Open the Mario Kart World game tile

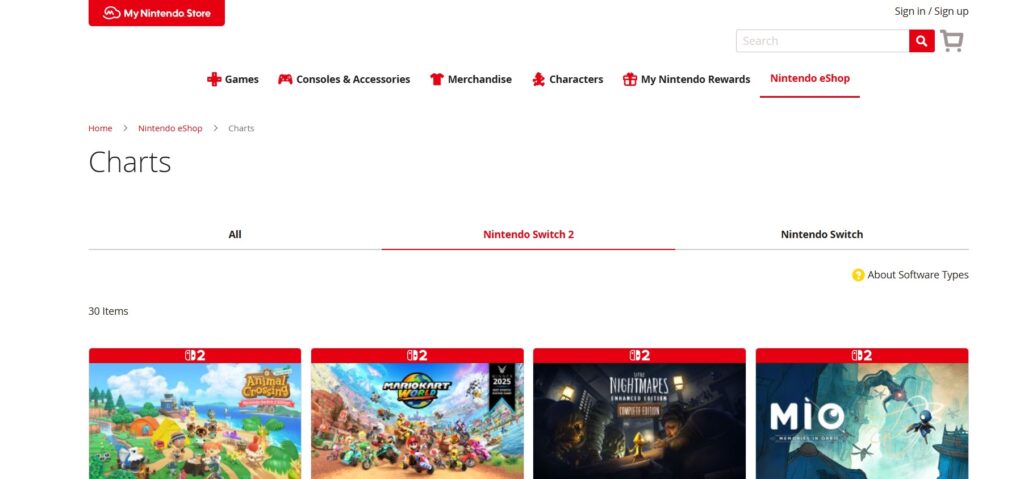[x=417, y=420]
